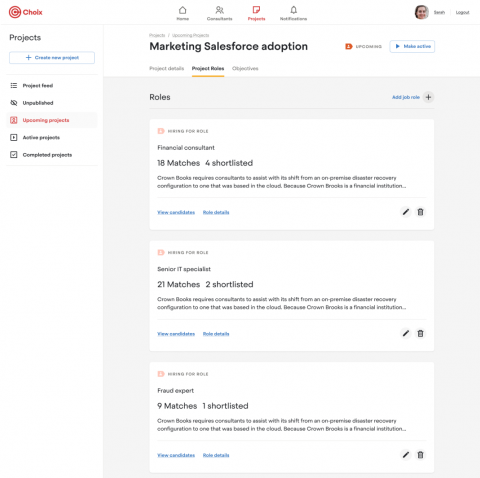
Task: Click '1 shortlisted' text
Action: (x=225, y=406)
